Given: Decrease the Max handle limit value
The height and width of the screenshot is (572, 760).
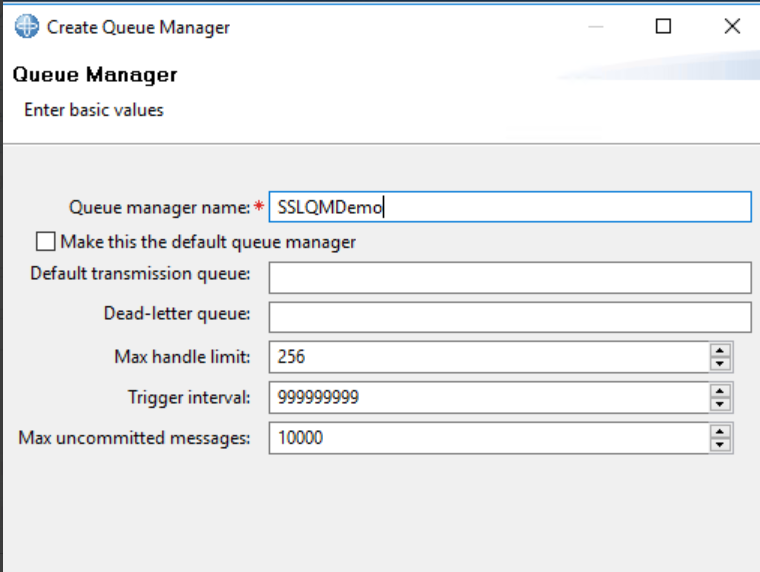Looking at the screenshot, I should tap(720, 364).
